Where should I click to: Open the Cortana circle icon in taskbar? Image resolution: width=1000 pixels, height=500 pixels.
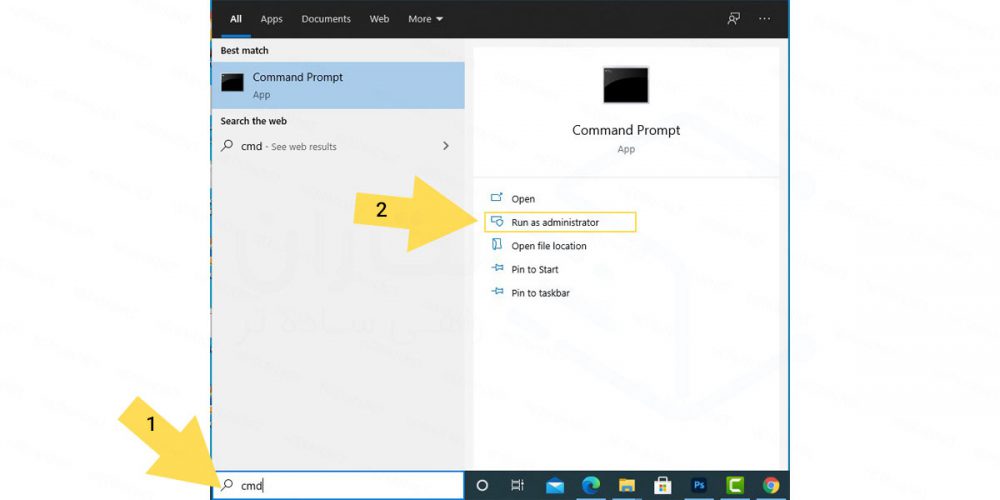pos(482,485)
